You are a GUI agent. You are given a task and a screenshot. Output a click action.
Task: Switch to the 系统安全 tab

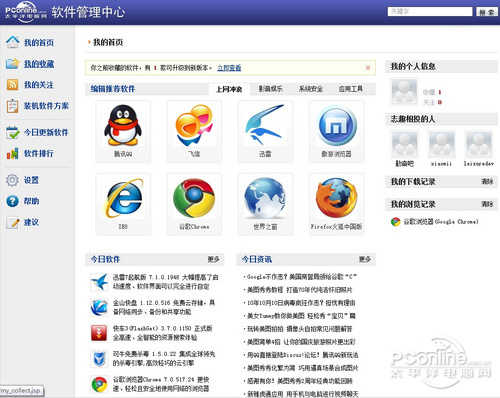[x=311, y=89]
